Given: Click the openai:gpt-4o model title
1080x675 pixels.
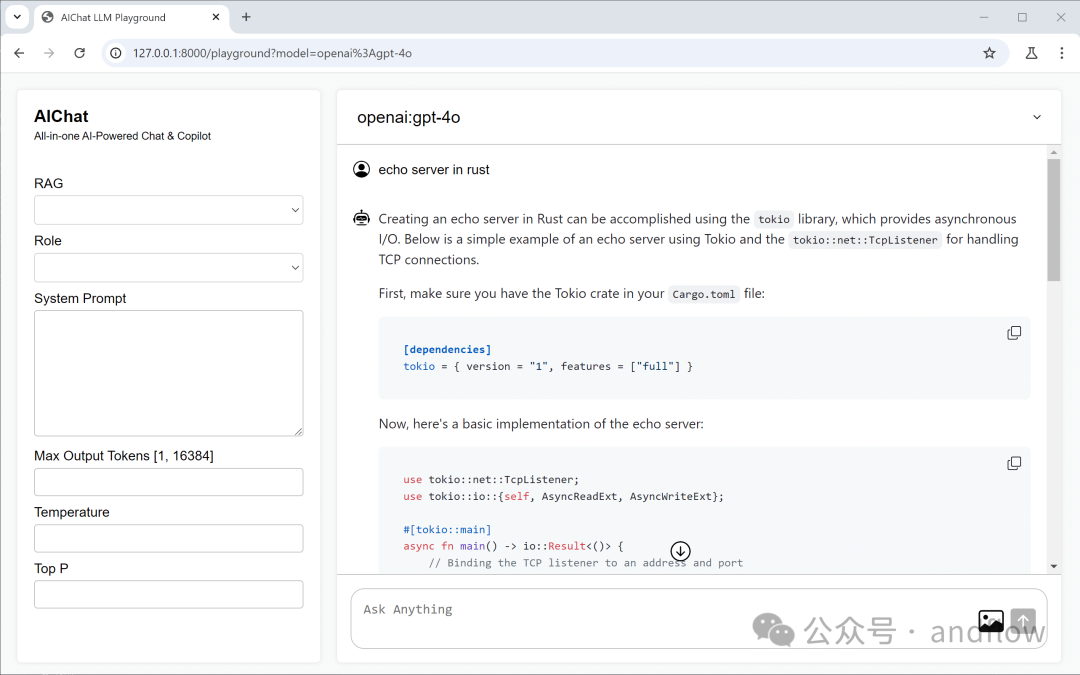Looking at the screenshot, I should point(408,118).
